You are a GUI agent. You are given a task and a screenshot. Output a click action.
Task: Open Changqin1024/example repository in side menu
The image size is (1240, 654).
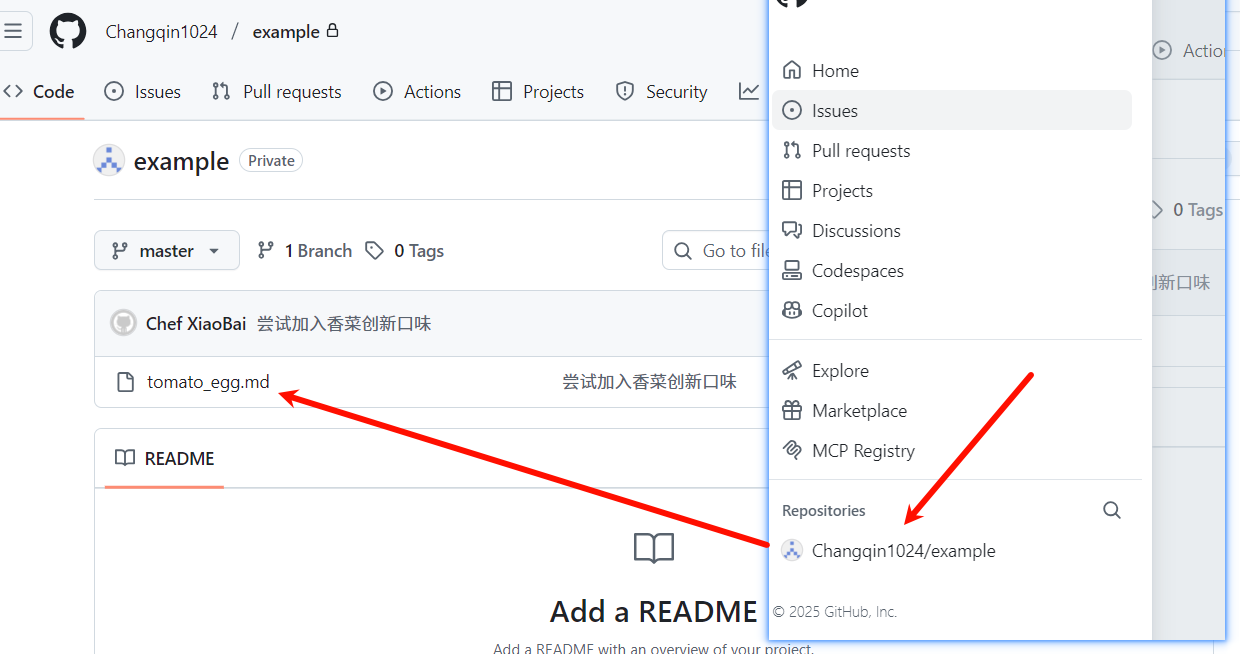(952, 551)
